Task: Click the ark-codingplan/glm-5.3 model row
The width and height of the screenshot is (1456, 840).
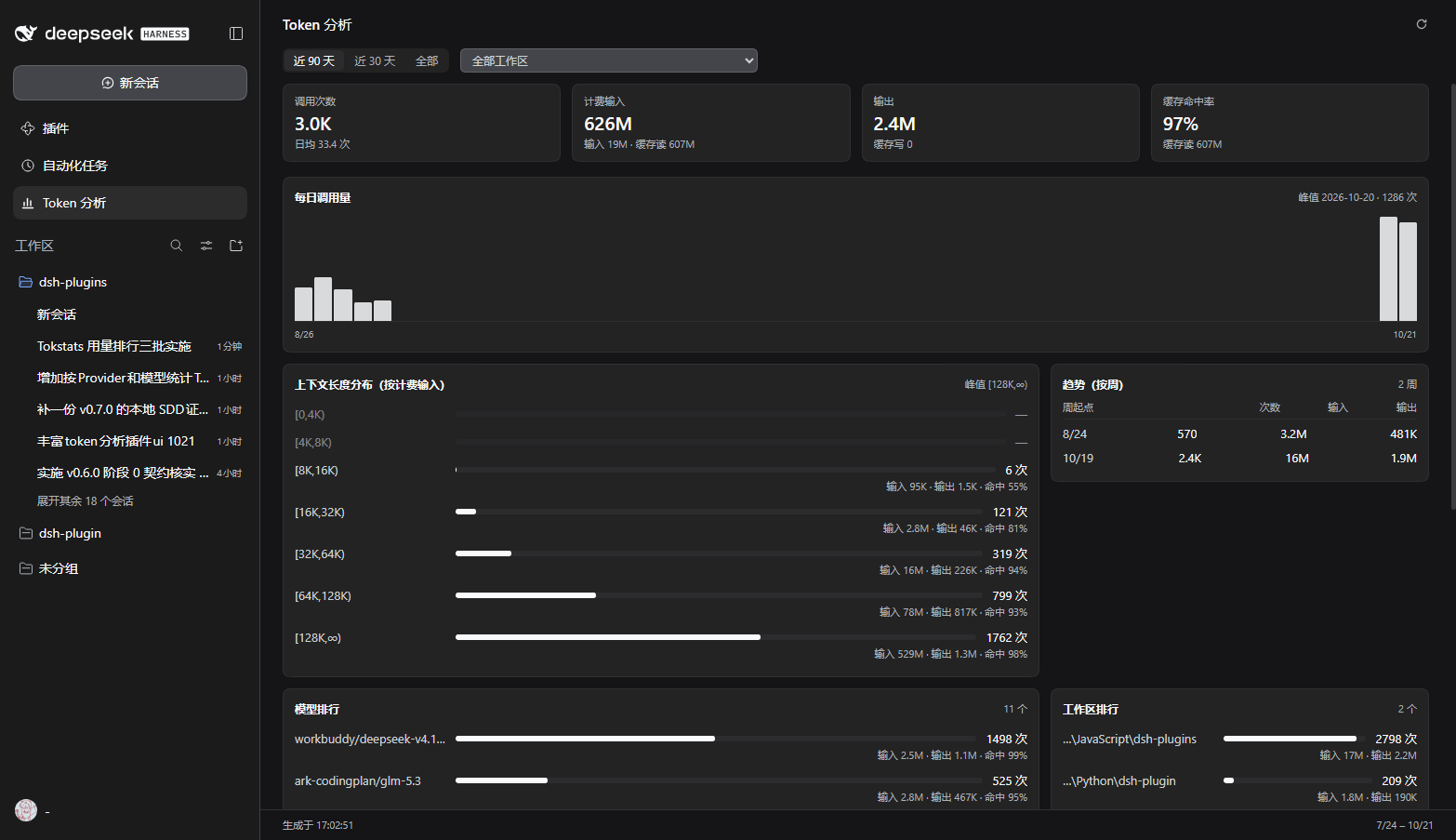Action: (661, 789)
